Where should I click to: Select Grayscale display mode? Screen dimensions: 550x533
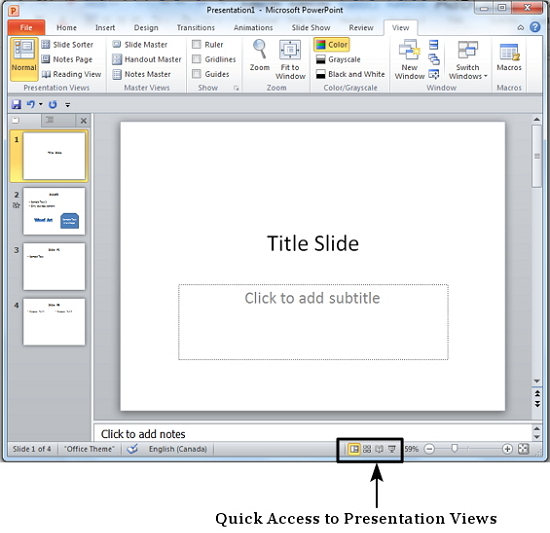coord(338,59)
